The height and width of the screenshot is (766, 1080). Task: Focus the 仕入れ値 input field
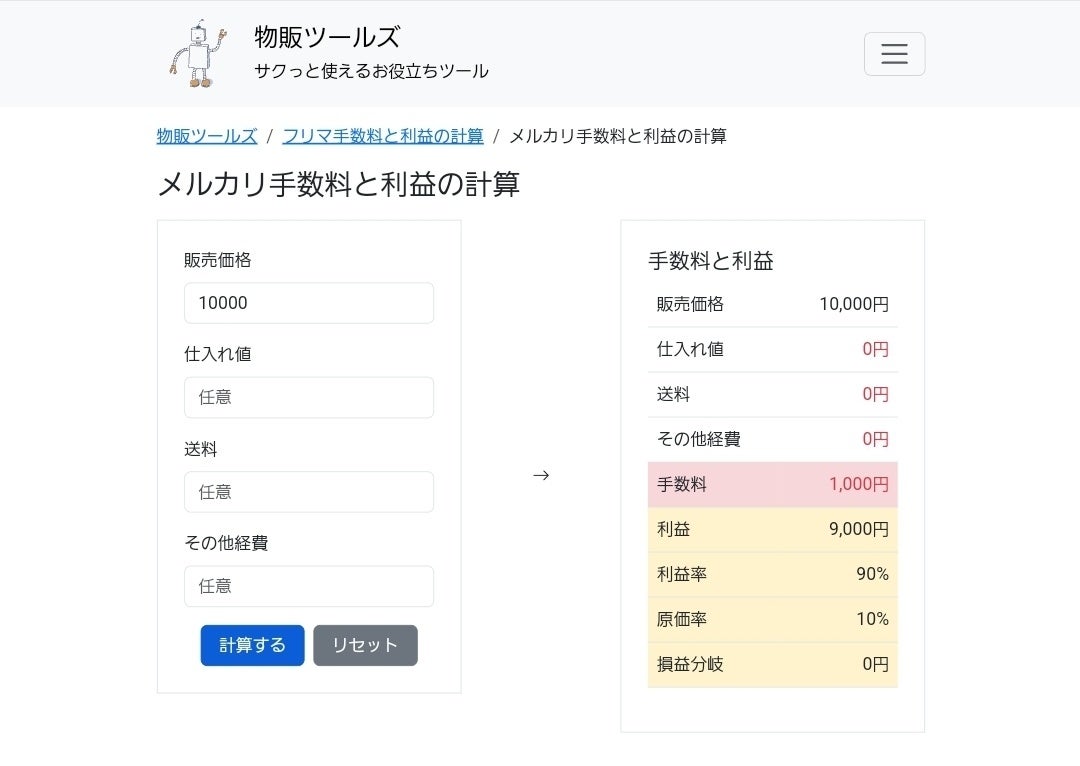309,397
